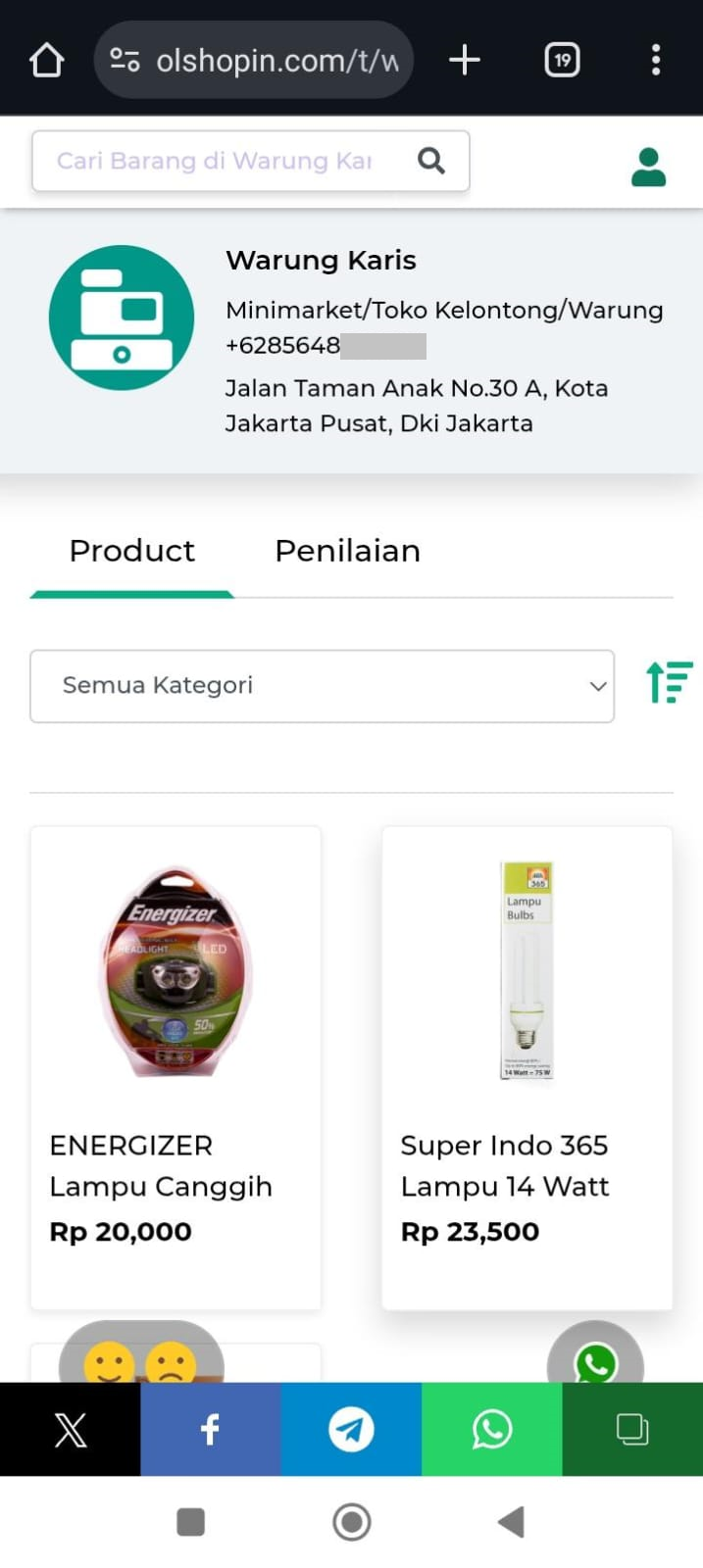703x1568 pixels.
Task: Copy the store link with the copy icon
Action: [632, 1430]
